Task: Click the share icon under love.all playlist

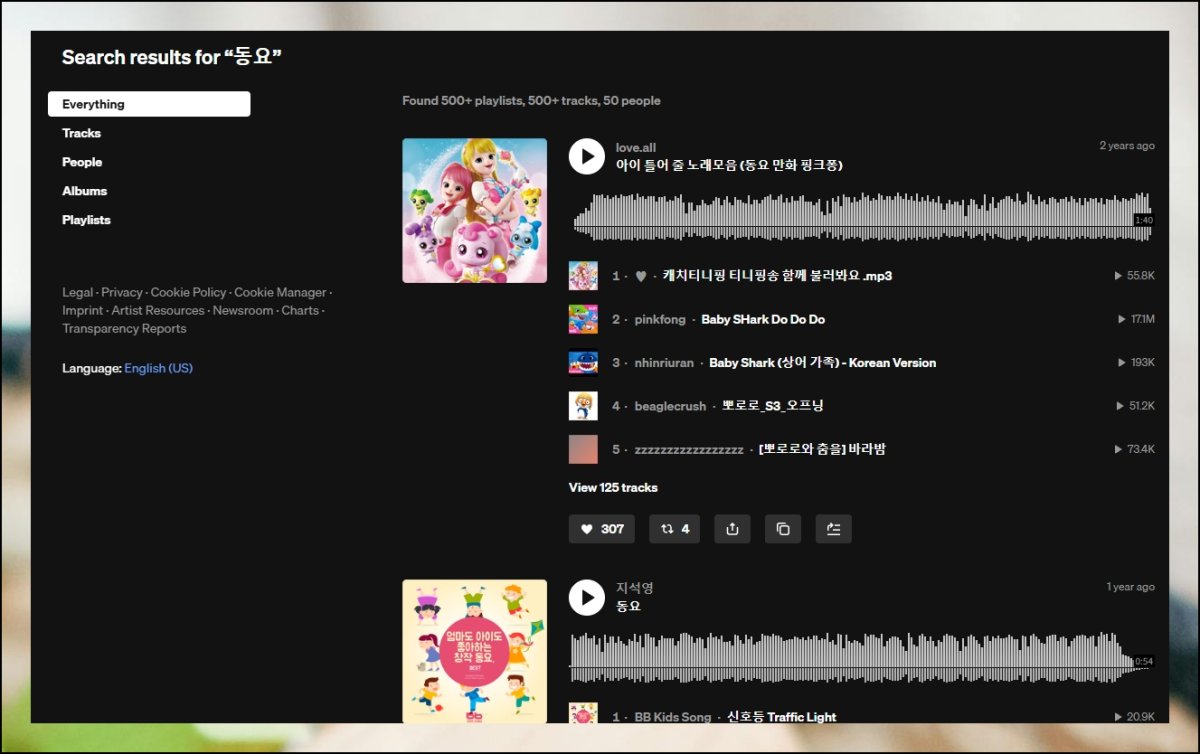Action: click(732, 529)
